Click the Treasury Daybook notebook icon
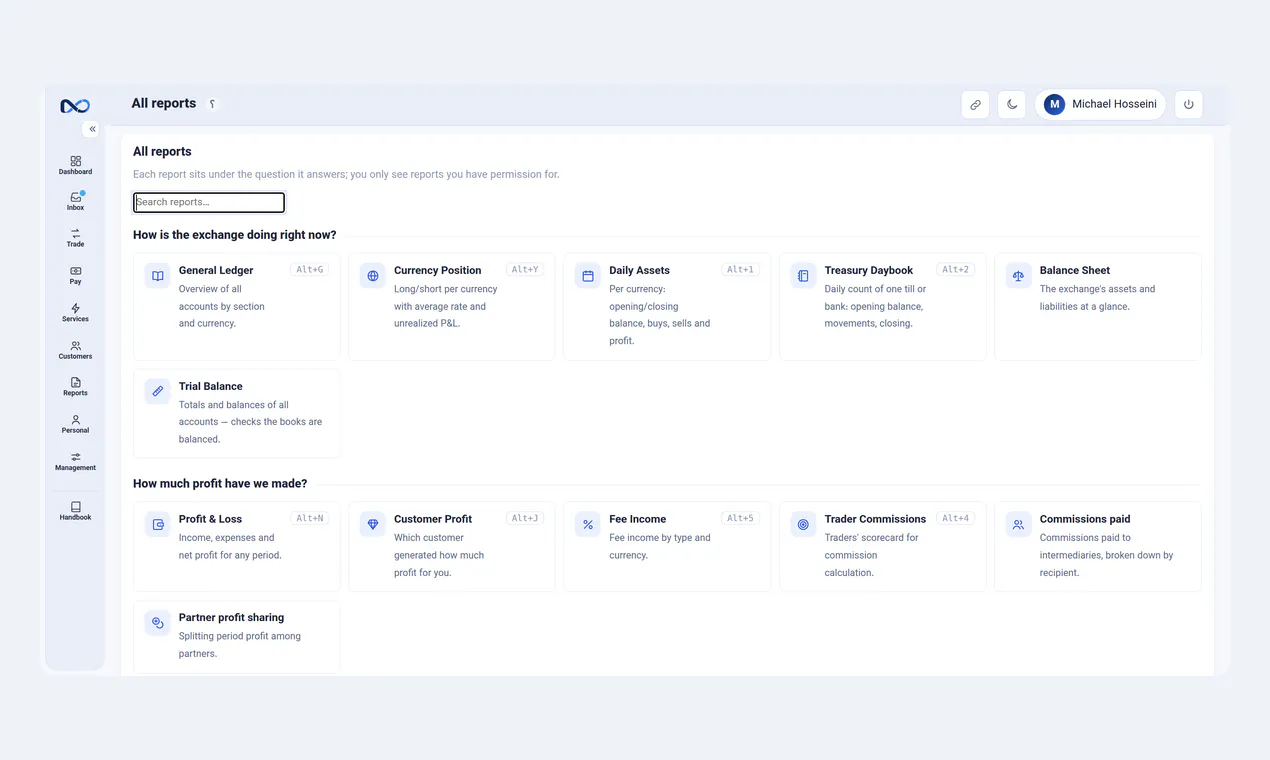This screenshot has height=760, width=1270. (x=803, y=276)
